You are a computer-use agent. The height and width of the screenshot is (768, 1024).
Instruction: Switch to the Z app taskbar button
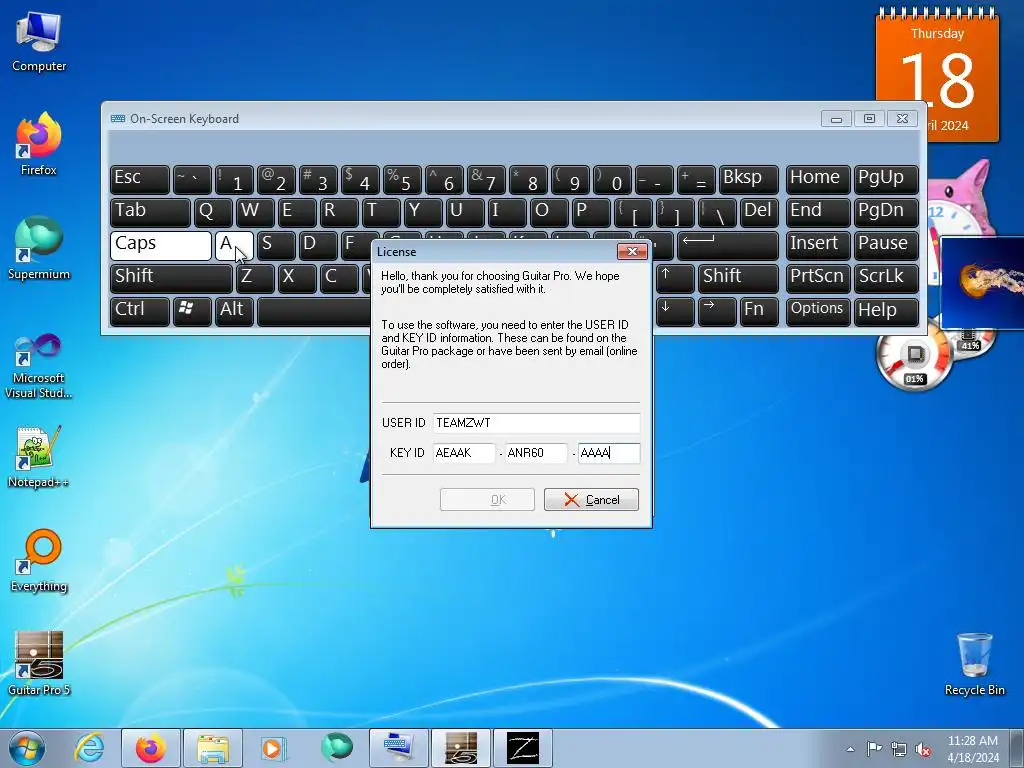pyautogui.click(x=522, y=748)
